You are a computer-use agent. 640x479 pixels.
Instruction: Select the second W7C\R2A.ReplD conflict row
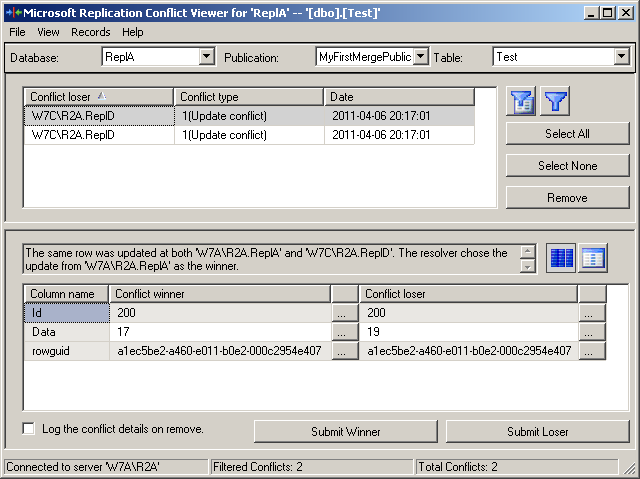point(249,135)
